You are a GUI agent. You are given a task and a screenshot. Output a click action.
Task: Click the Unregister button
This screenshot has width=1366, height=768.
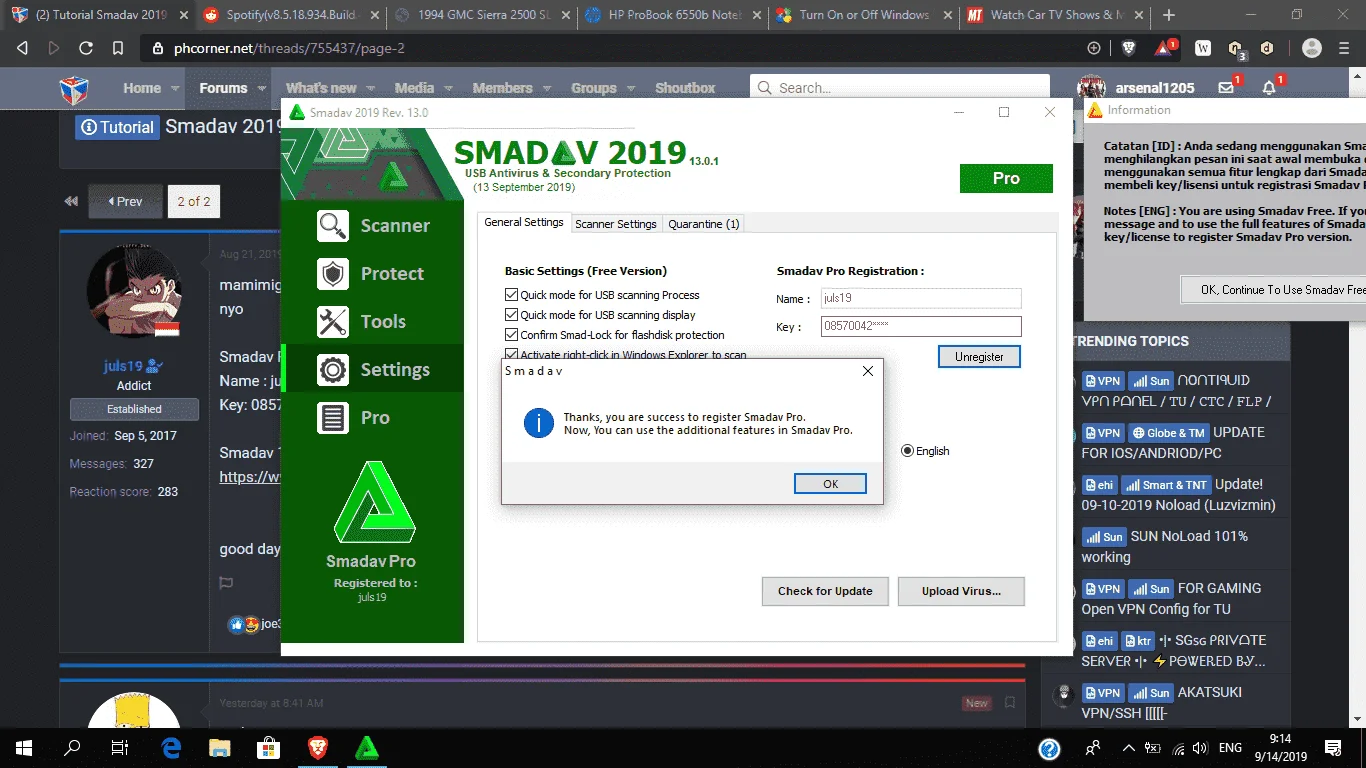(x=979, y=356)
